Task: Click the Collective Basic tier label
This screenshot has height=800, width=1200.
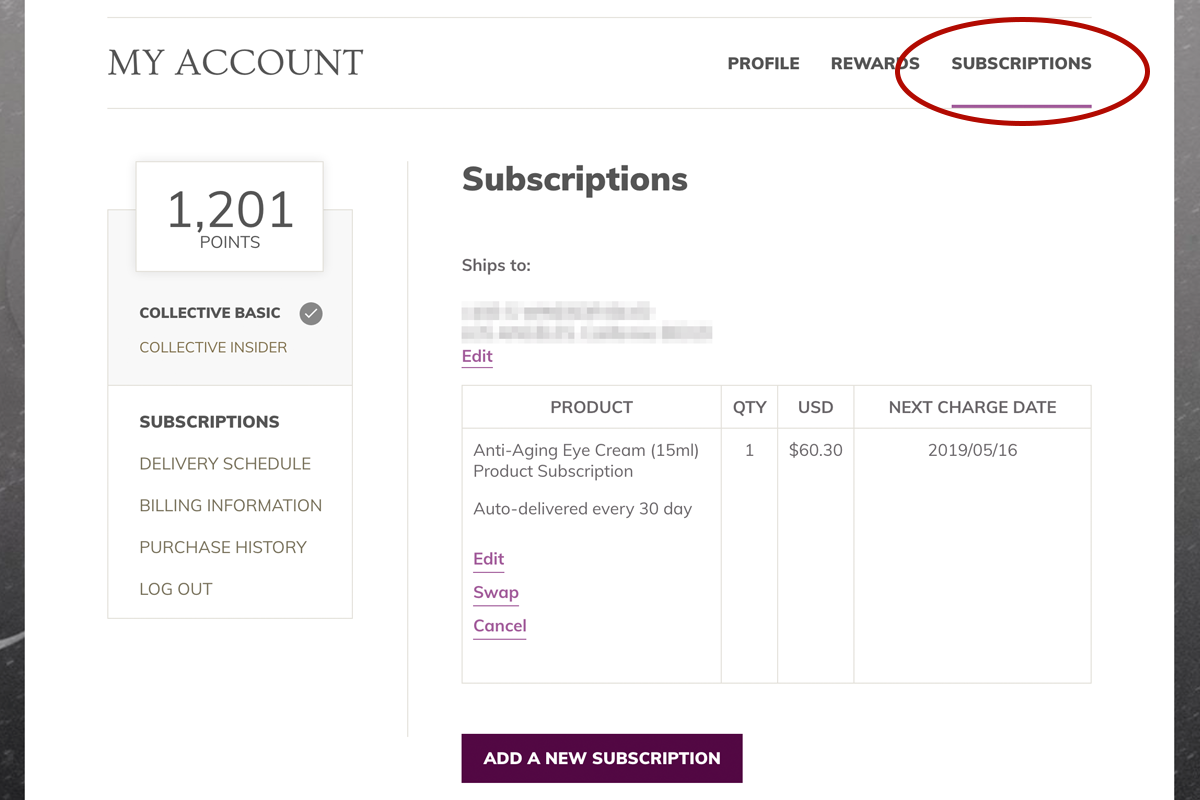Action: click(210, 313)
